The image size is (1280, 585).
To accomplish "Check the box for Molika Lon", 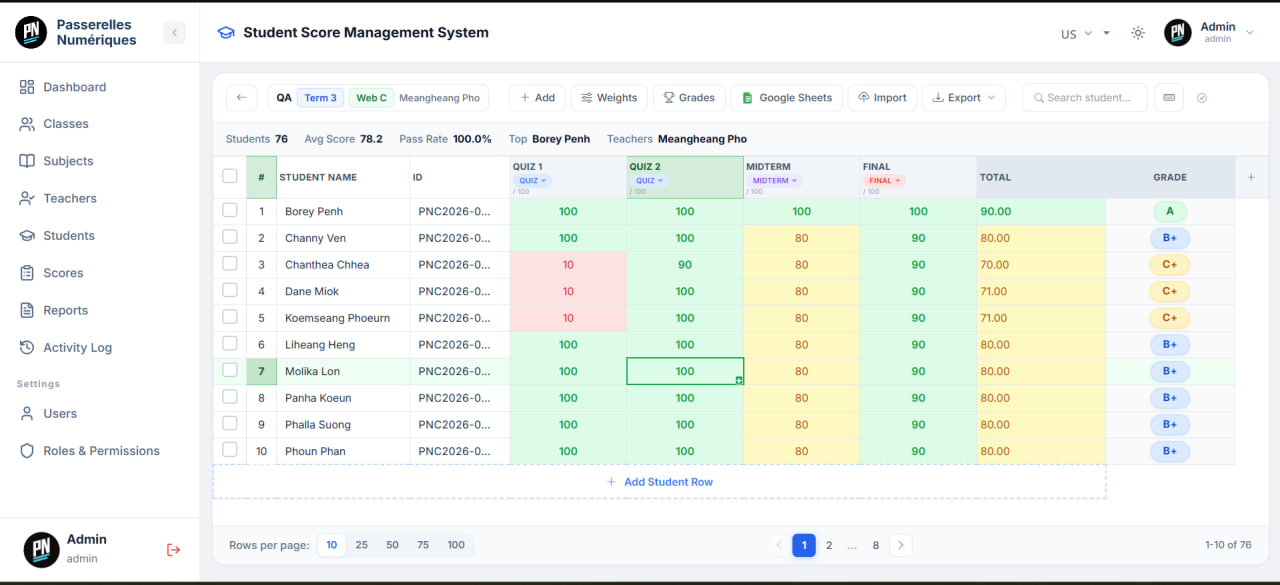I will 230,371.
